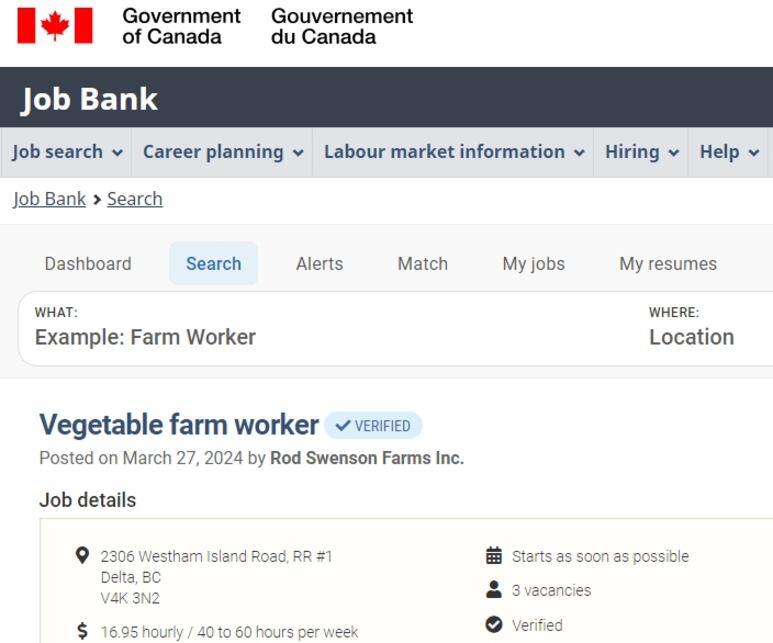Screen dimensions: 773x643
Task: Focus the WHERE location field
Action: pyautogui.click(x=710, y=328)
